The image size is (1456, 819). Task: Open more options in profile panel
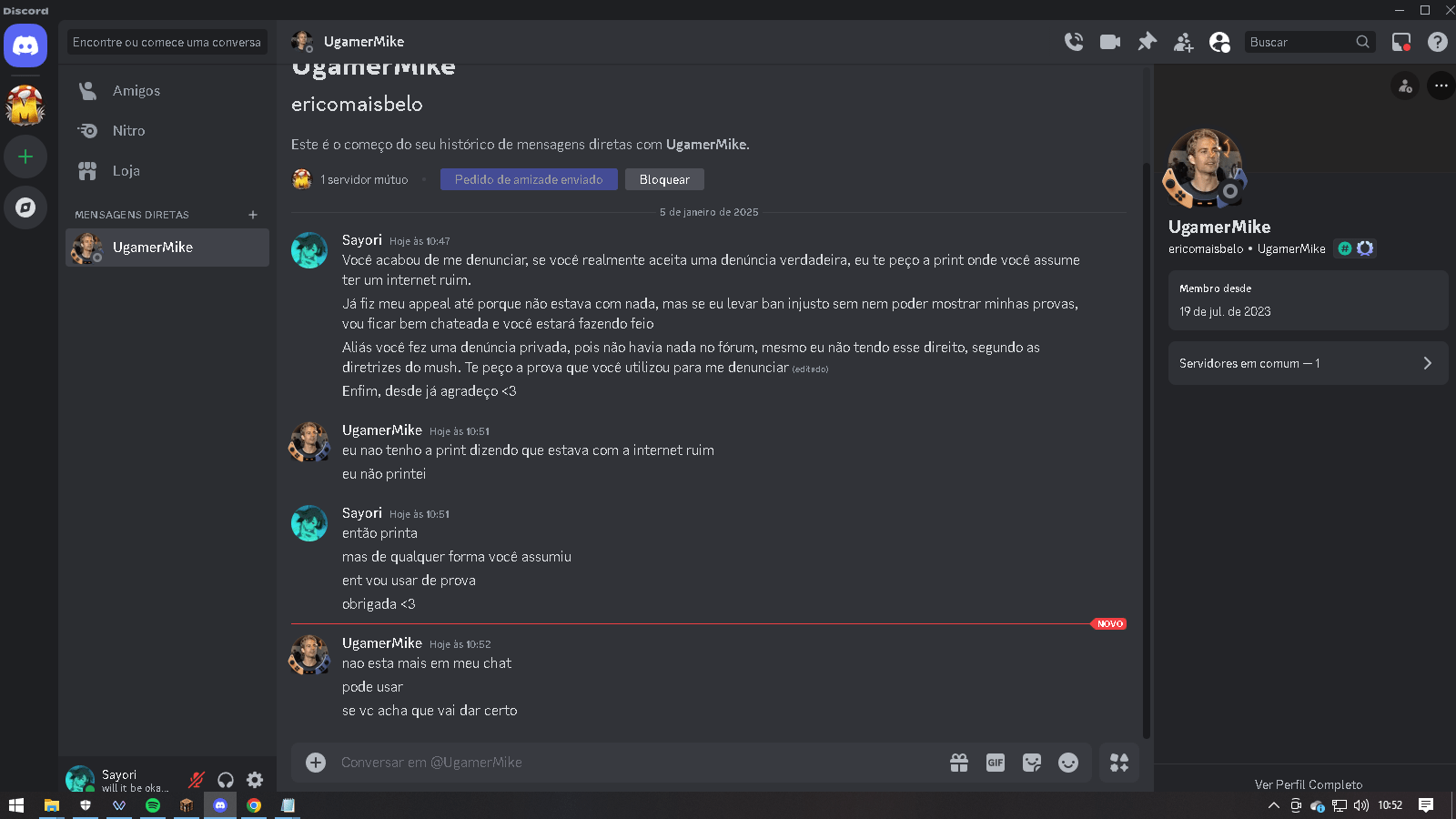pyautogui.click(x=1441, y=86)
